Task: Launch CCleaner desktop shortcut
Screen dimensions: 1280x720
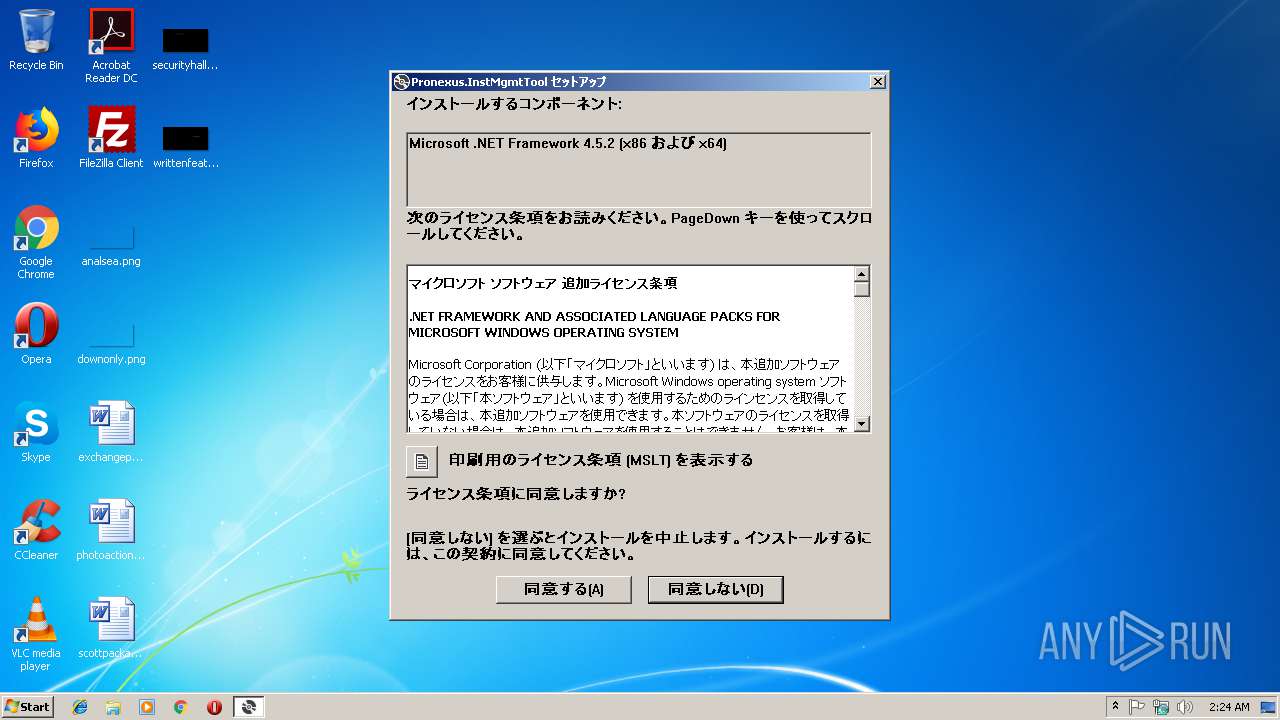Action: pos(36,531)
